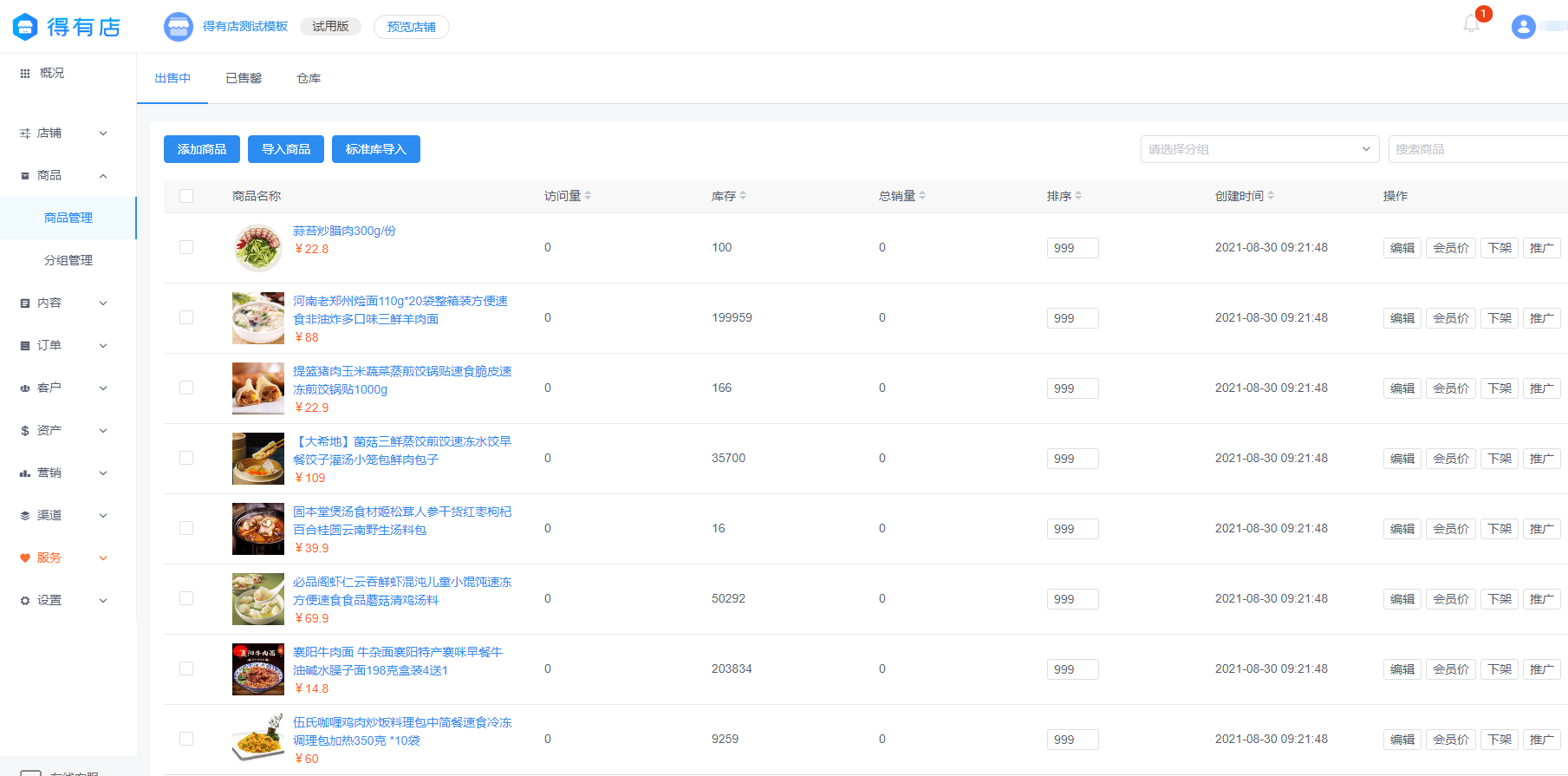
Task: Open the user account avatar
Action: 1523,27
